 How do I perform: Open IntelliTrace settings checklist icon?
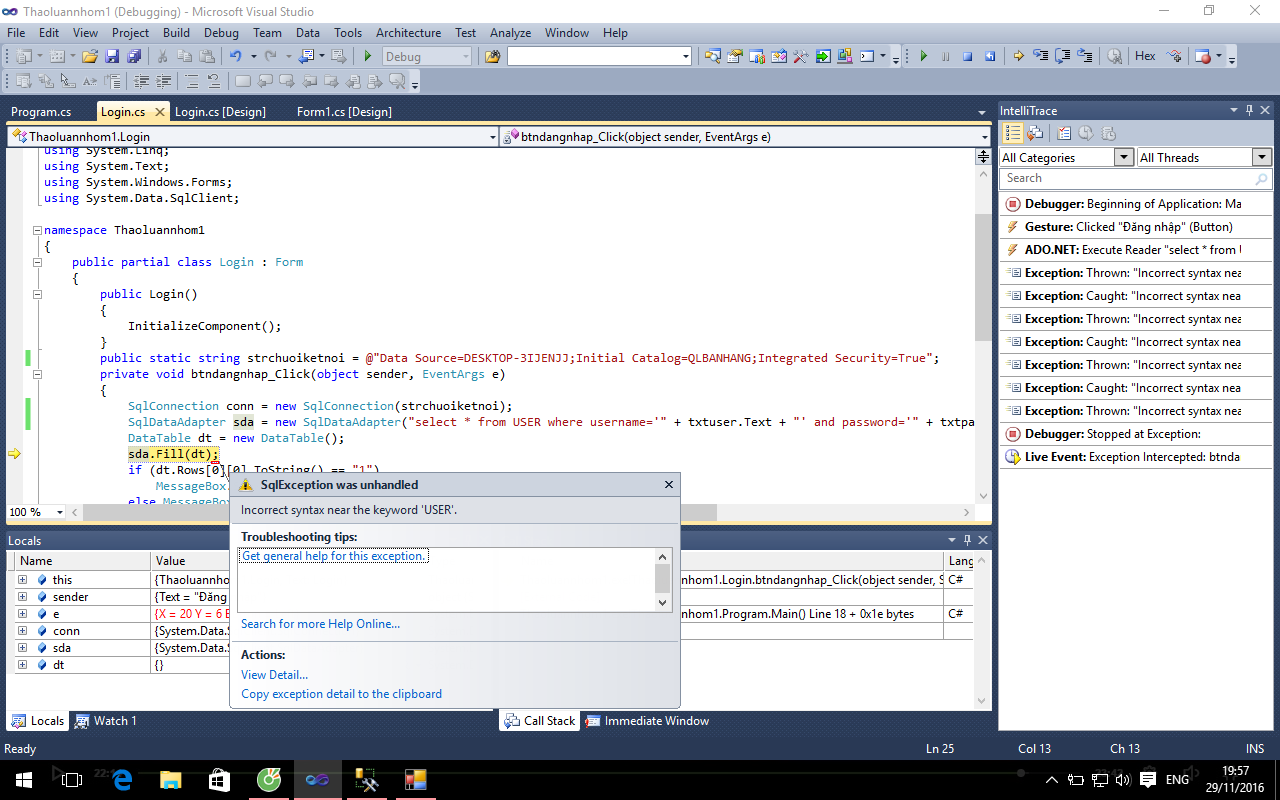point(1062,133)
